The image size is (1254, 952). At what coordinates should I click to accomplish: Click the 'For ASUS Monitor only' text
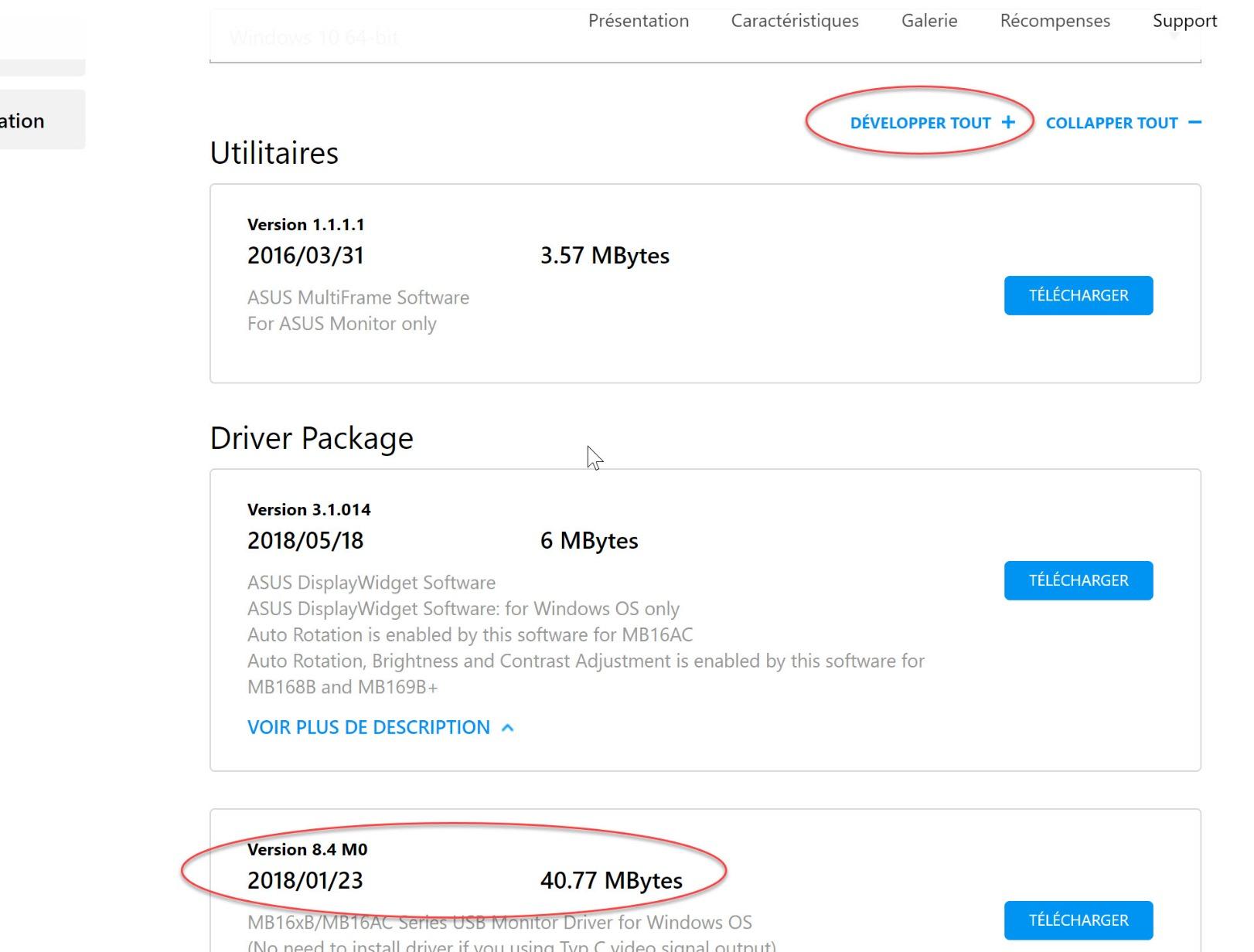[342, 324]
